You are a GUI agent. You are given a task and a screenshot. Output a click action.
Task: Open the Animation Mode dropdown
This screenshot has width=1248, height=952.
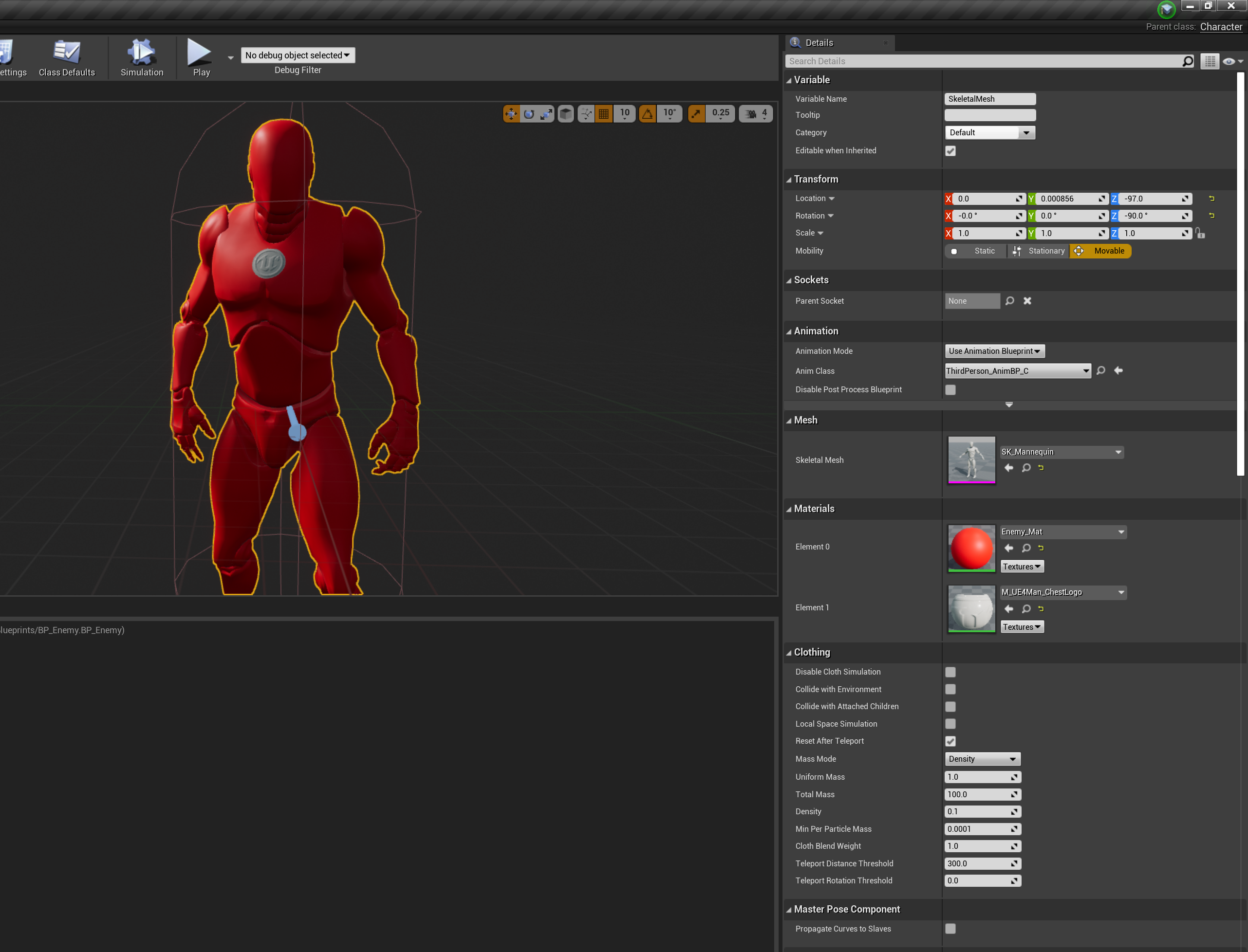pyautogui.click(x=994, y=351)
